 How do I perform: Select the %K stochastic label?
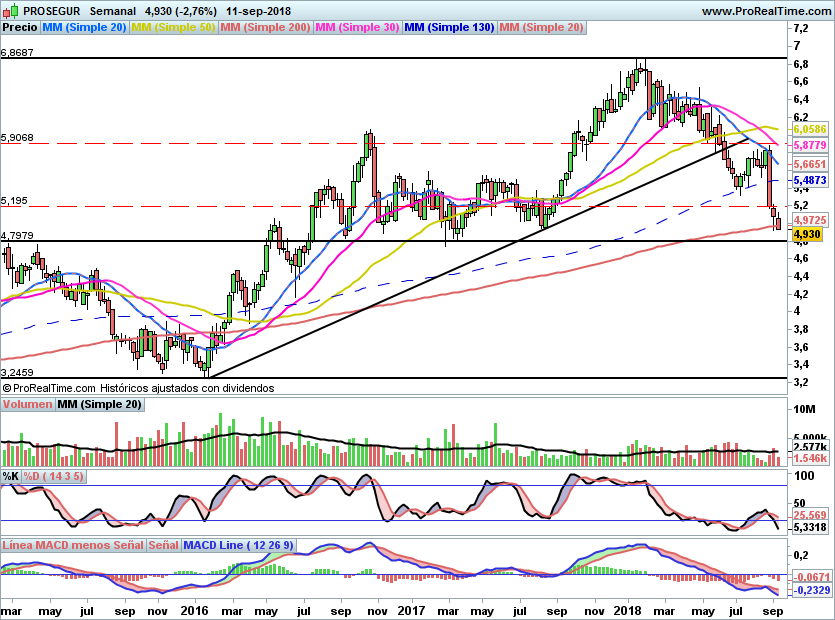11,477
